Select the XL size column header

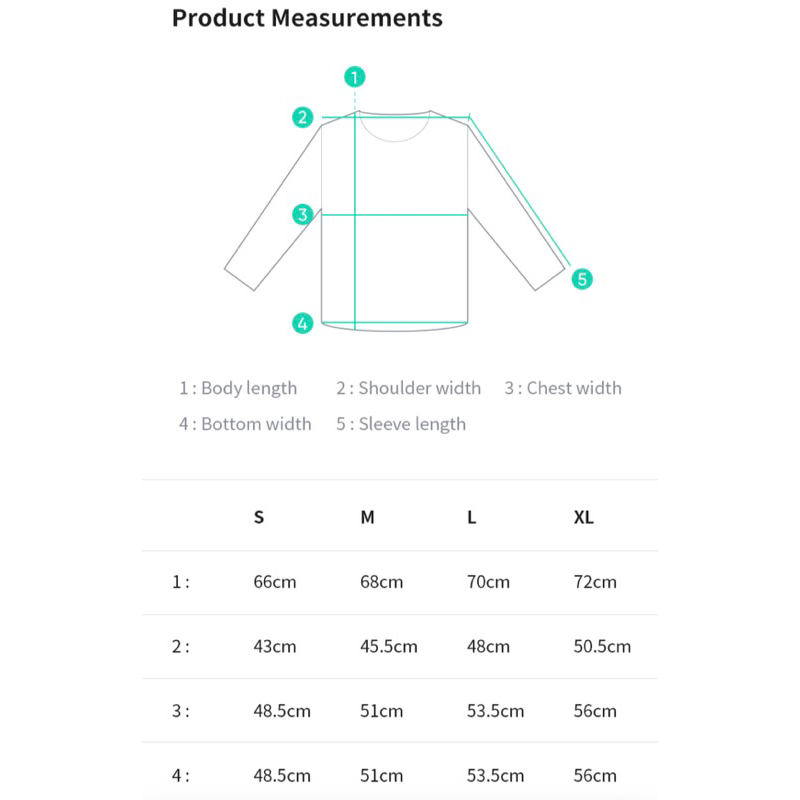point(584,518)
